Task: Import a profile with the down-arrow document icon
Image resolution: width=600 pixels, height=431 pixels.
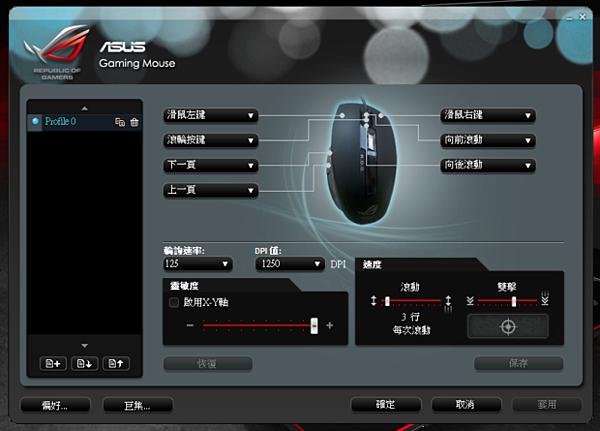Action: click(x=85, y=363)
